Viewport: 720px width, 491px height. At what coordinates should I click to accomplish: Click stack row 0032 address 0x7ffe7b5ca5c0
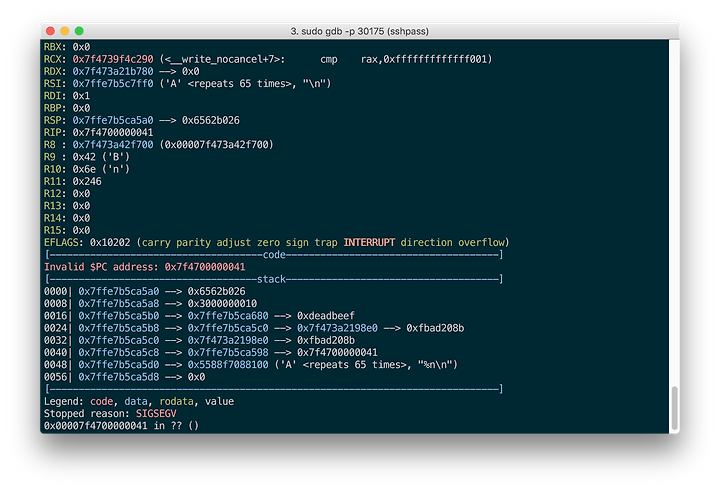click(118, 340)
